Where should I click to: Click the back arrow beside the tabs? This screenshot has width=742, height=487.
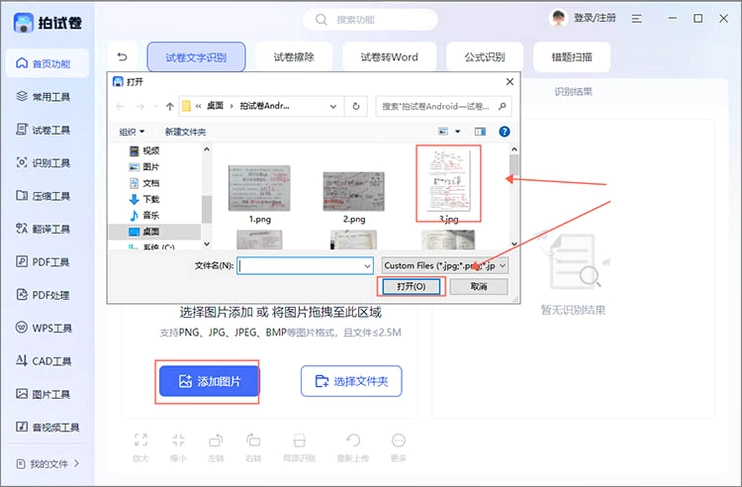(123, 57)
